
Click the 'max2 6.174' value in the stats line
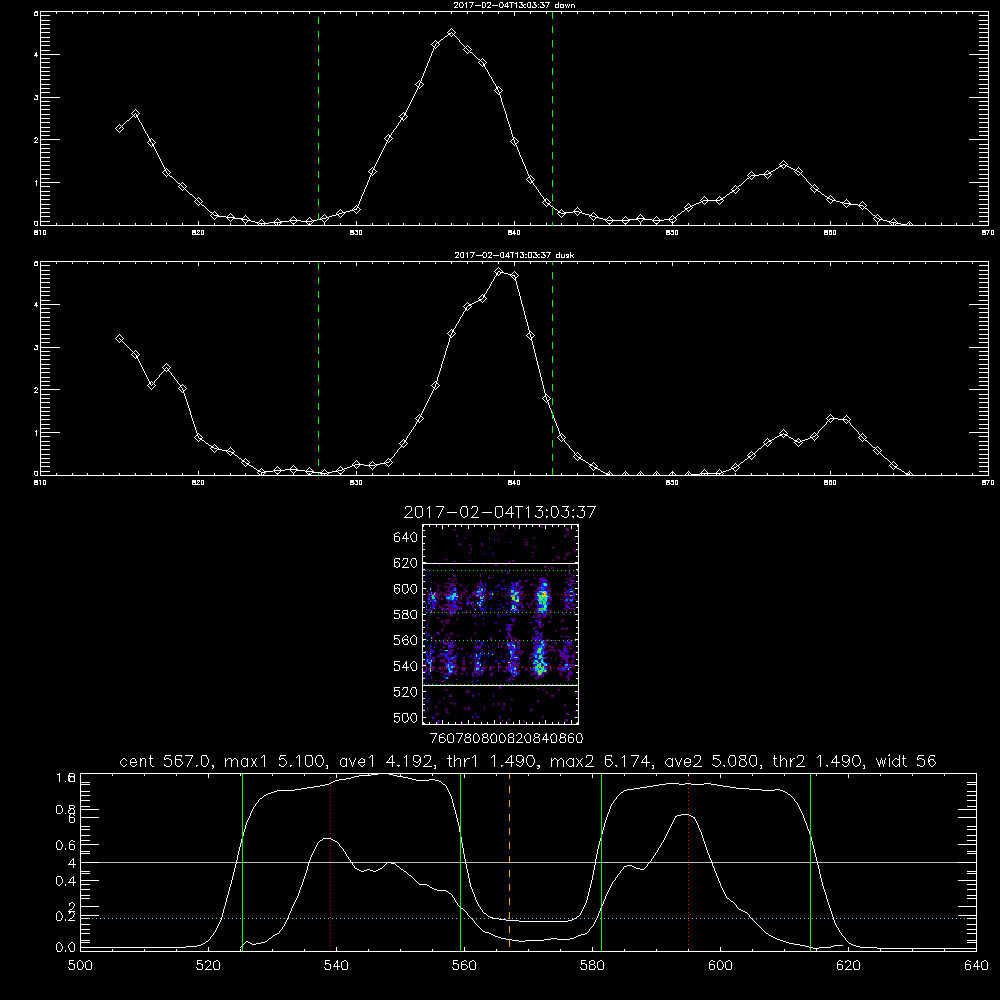600,761
